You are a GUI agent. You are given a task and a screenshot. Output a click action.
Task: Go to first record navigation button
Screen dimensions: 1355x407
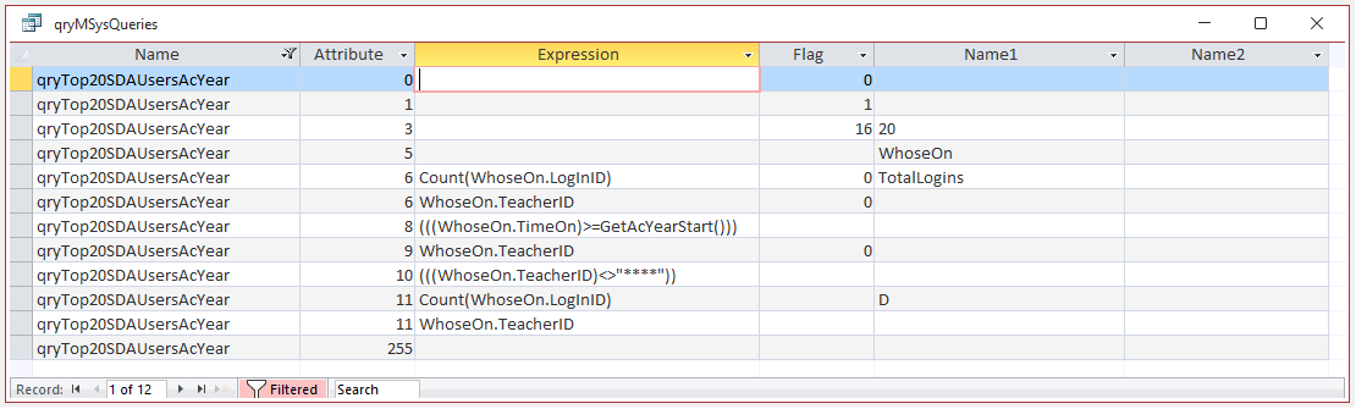[76, 389]
